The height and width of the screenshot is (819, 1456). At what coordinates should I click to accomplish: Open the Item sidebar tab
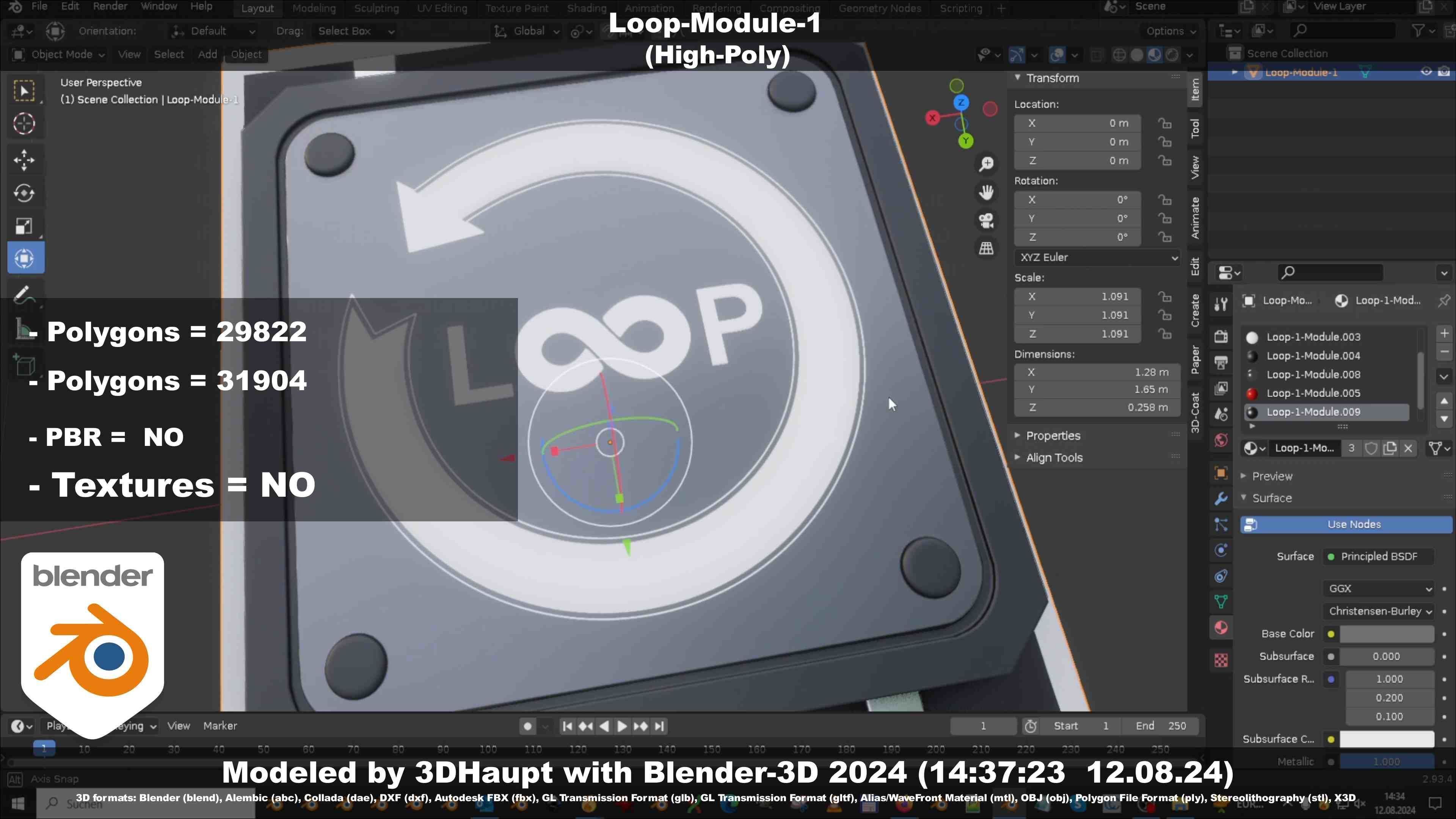tap(1195, 90)
